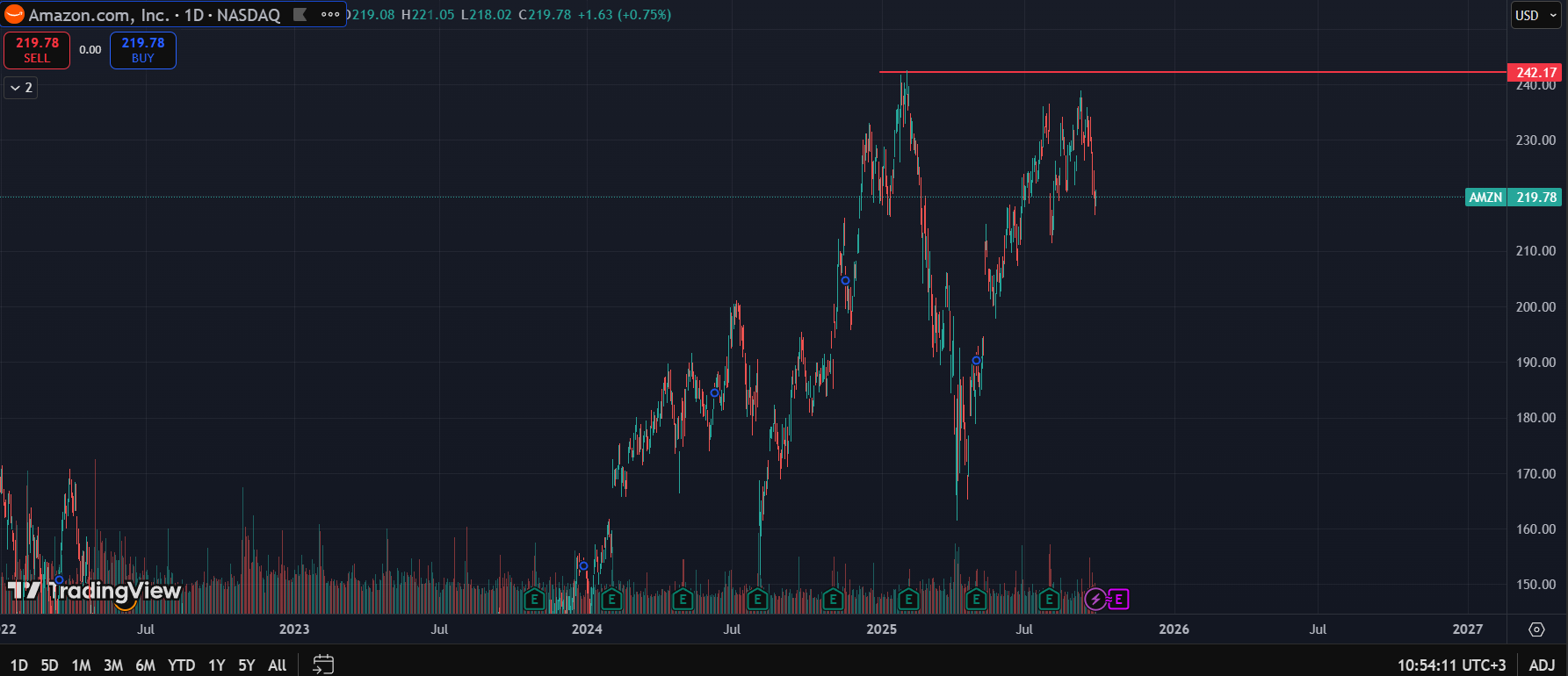Switch to the 5Y time range
This screenshot has width=1568, height=676.
[x=247, y=665]
